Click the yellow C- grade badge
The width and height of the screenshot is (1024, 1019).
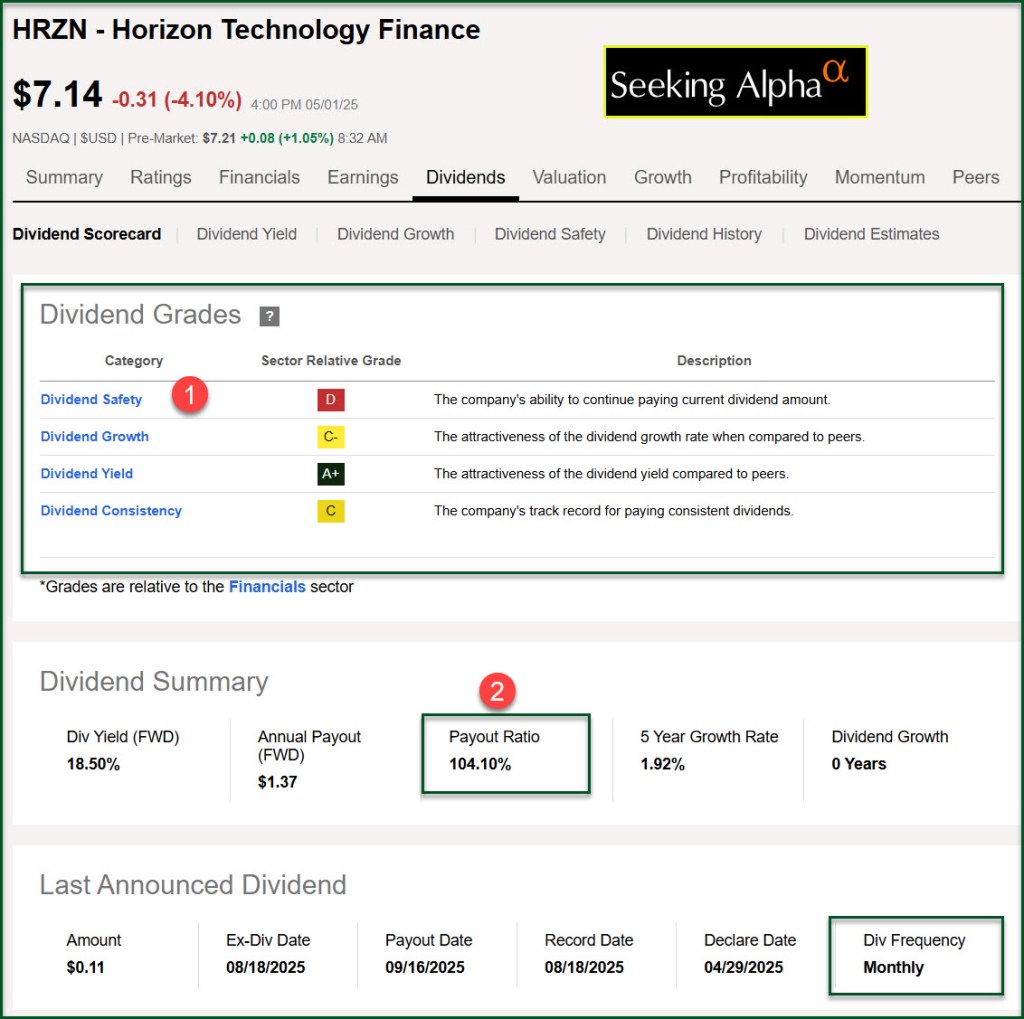point(330,437)
